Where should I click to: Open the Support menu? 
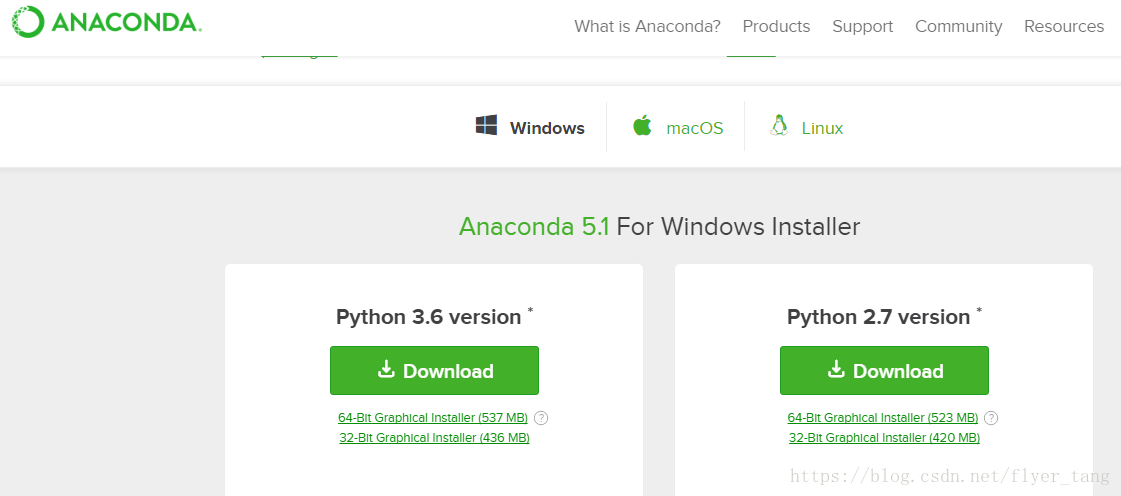[862, 26]
